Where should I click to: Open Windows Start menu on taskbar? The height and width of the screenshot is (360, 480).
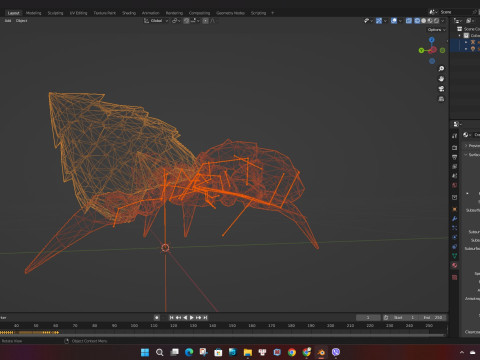(145, 352)
